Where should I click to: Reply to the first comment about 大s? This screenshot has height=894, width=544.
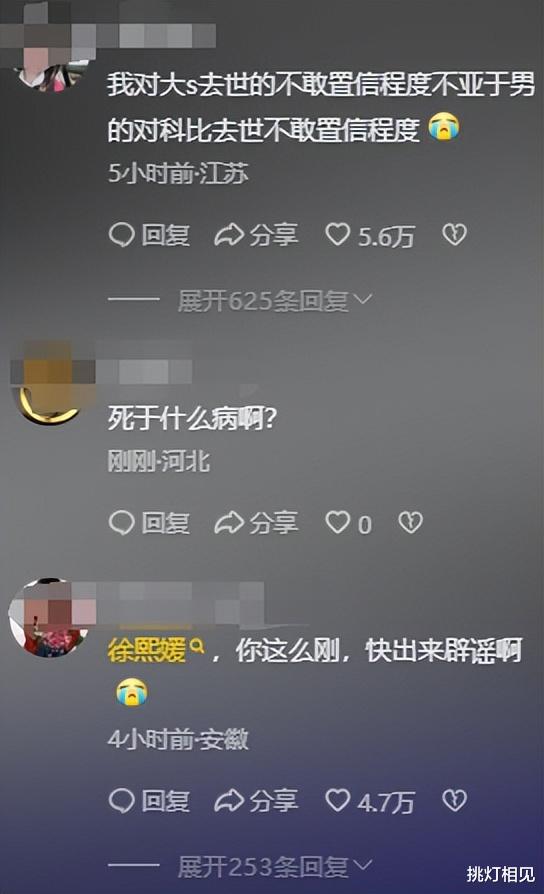point(149,235)
